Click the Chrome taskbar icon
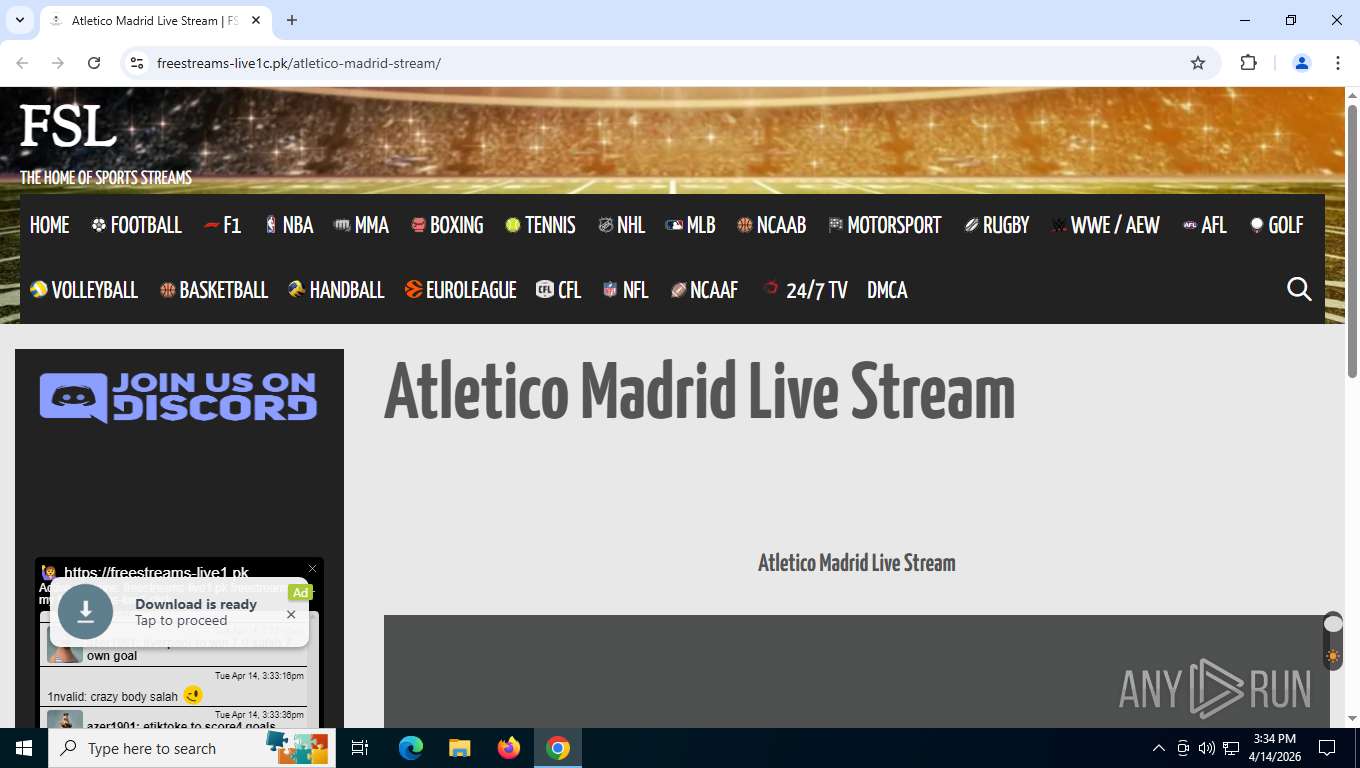This screenshot has width=1360, height=768. pos(558,748)
